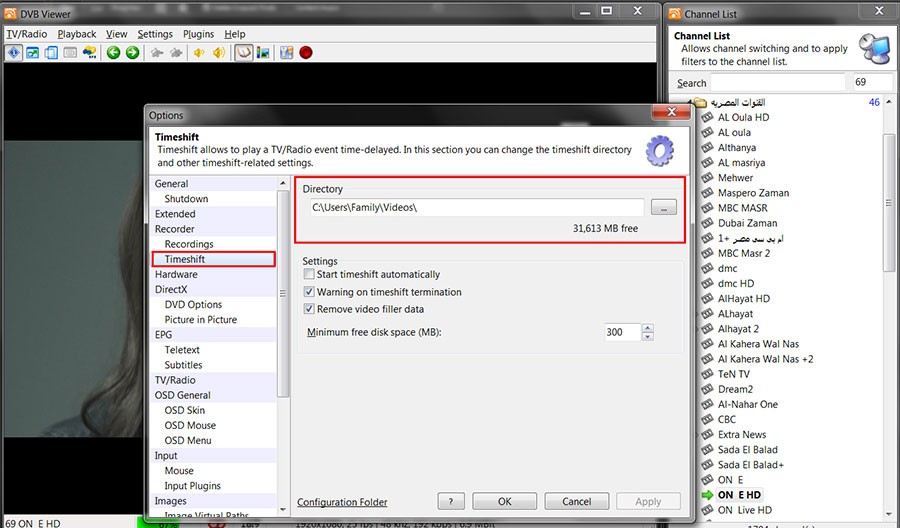Click the overlapping pages toolbar icon

tap(51, 53)
